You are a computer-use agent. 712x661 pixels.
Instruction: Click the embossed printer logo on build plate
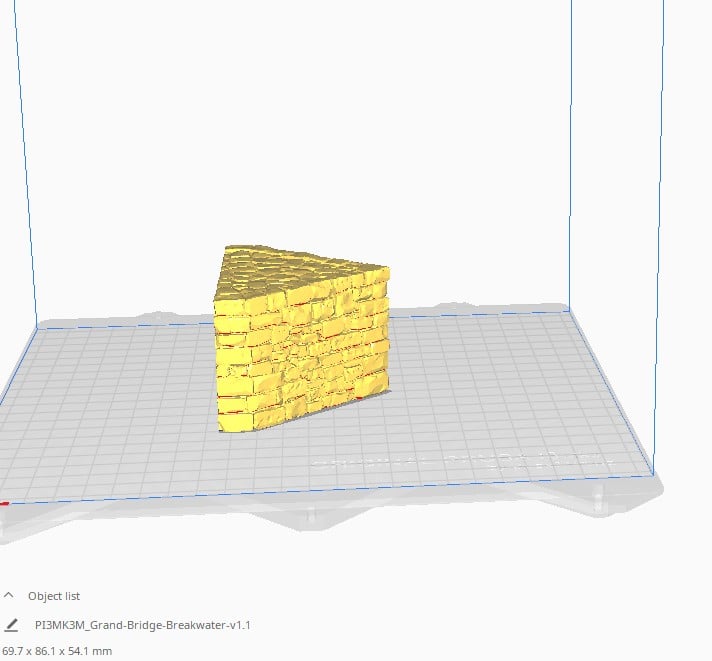point(460,461)
